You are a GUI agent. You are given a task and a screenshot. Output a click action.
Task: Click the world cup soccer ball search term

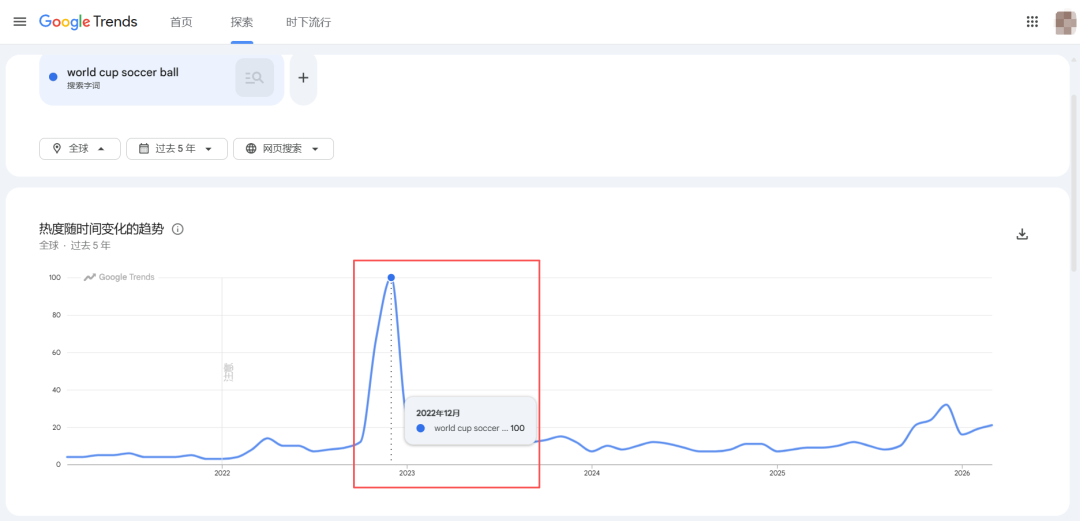(x=123, y=72)
